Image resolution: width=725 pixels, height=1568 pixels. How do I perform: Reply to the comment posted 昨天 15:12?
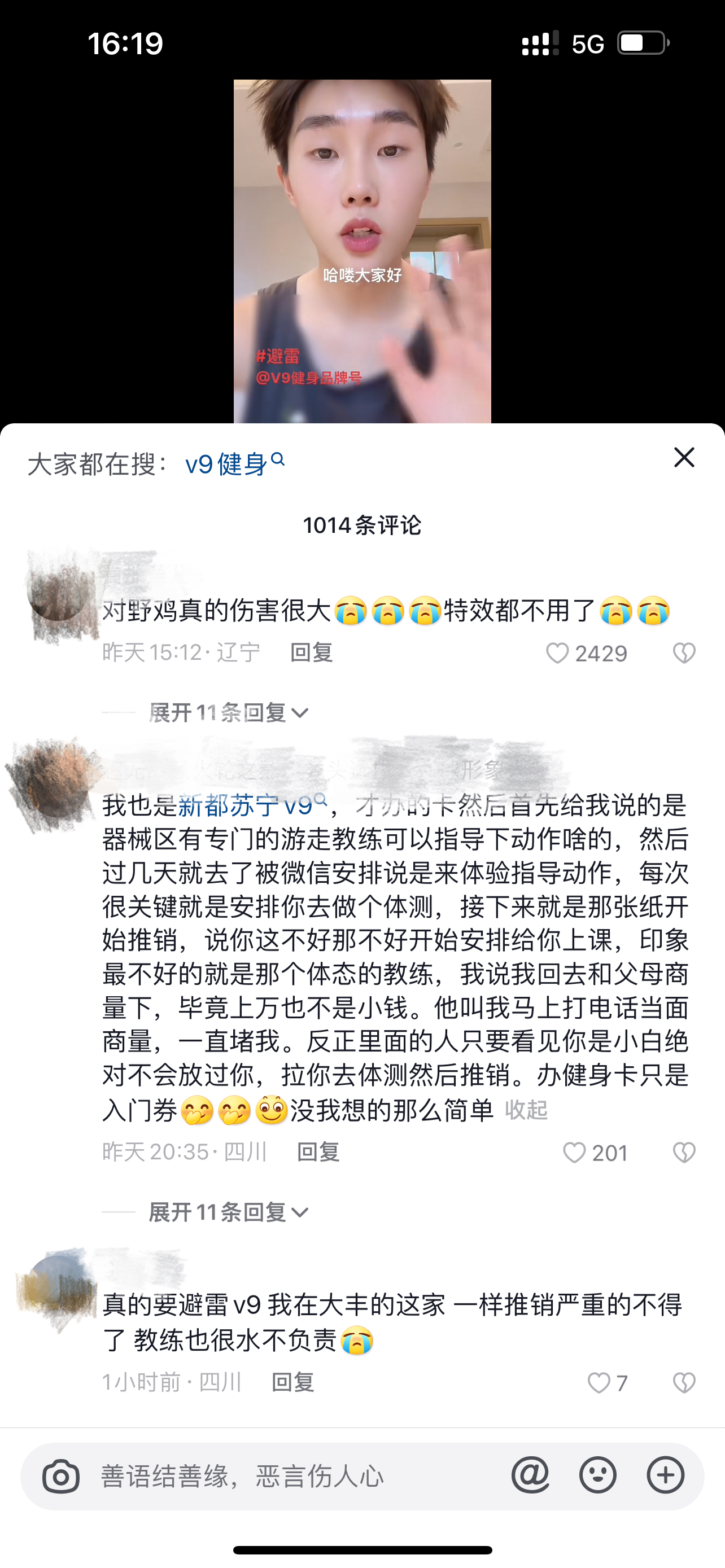click(311, 652)
